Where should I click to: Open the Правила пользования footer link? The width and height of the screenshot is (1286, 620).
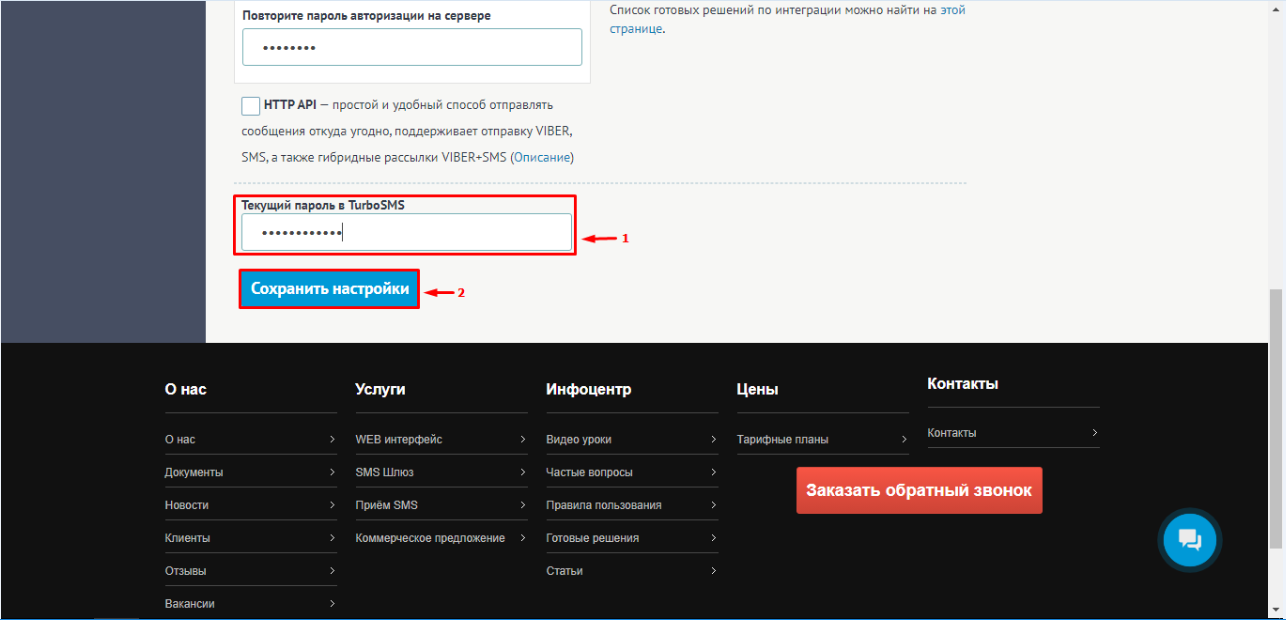pos(604,505)
